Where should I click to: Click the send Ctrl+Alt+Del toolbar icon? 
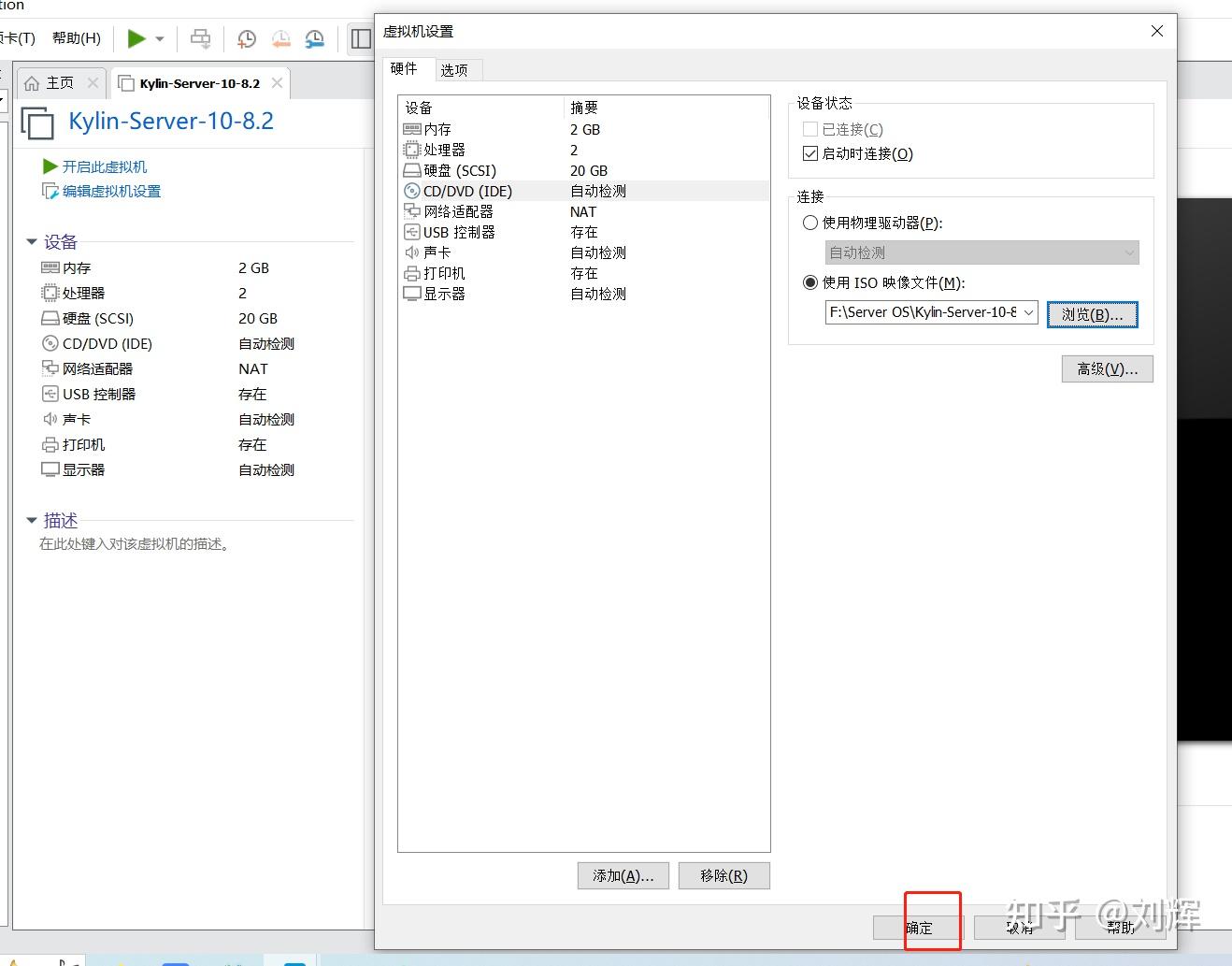(x=200, y=38)
